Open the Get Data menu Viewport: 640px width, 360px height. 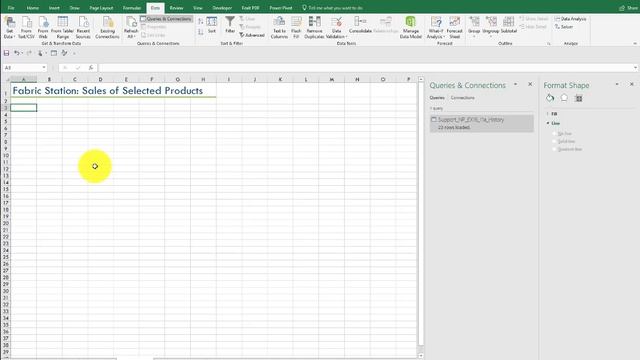pyautogui.click(x=9, y=28)
